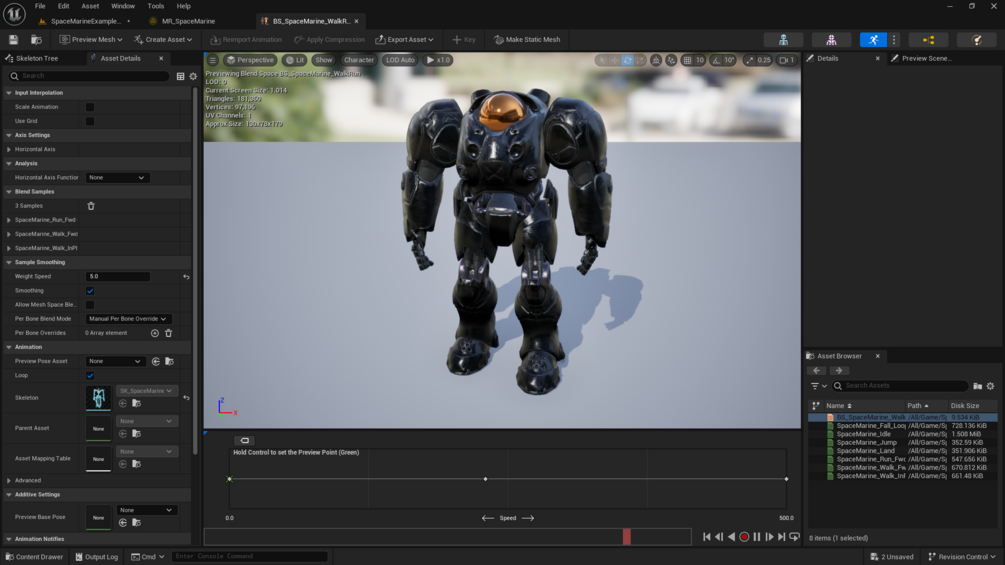Open Preview Pose Asset dropdown
This screenshot has width=1005, height=565.
click(x=115, y=361)
